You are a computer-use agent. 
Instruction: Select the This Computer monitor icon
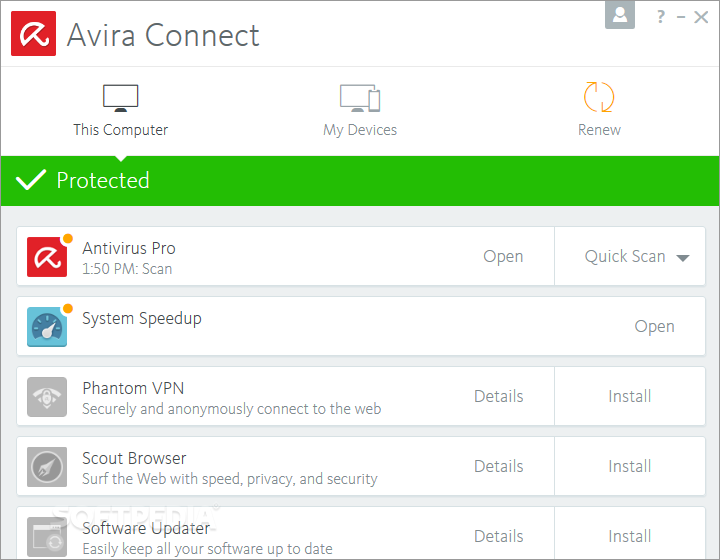pyautogui.click(x=120, y=98)
